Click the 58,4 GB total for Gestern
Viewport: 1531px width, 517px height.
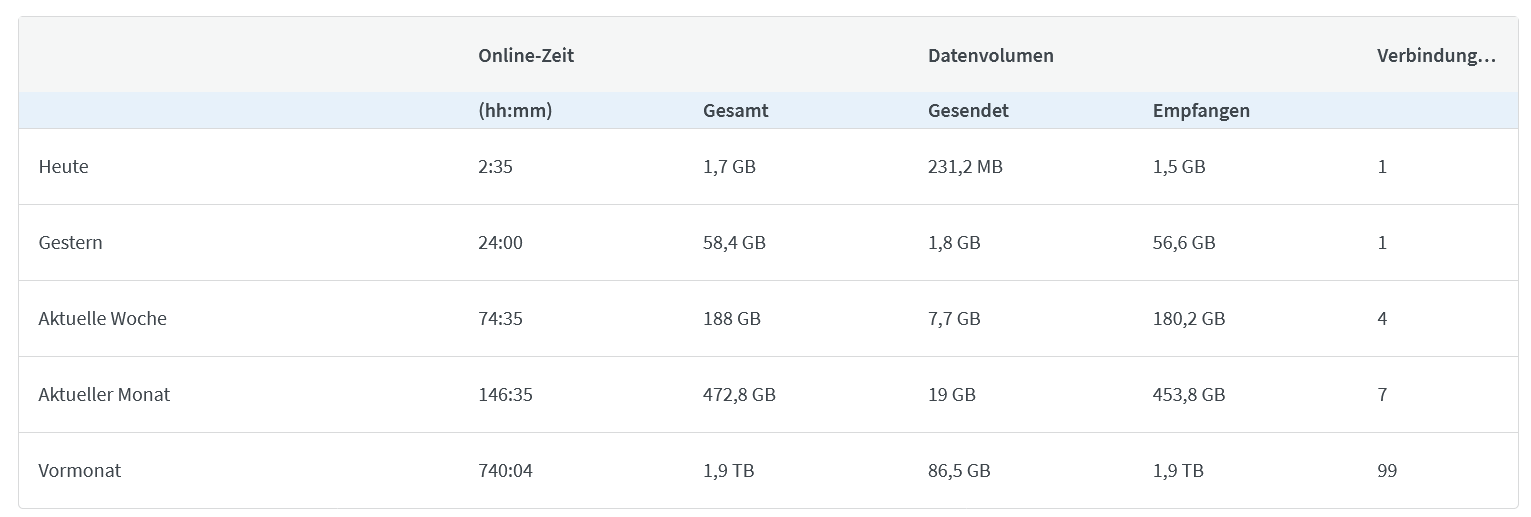coord(734,243)
